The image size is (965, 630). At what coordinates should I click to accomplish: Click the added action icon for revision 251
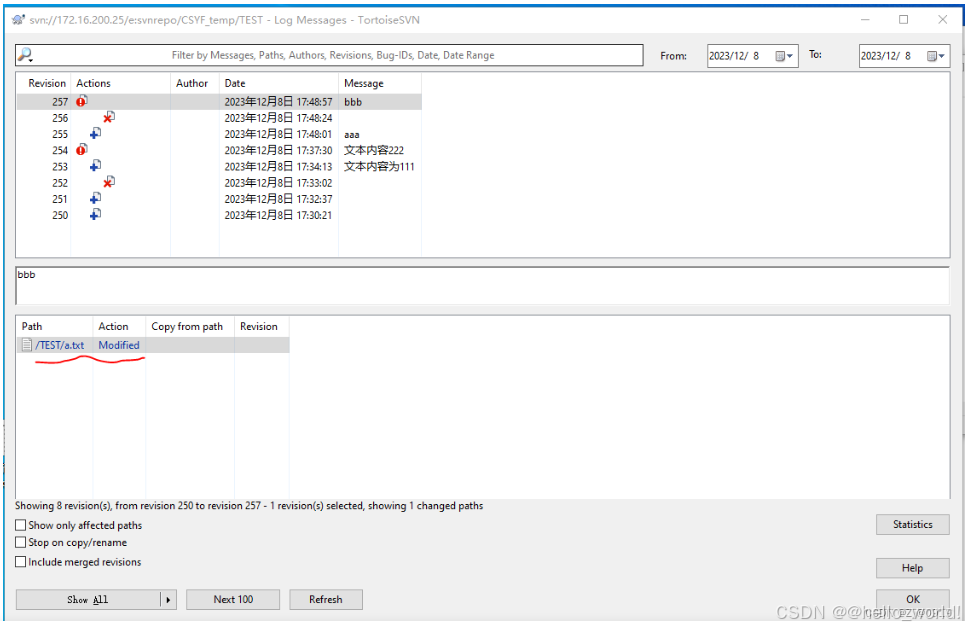click(x=95, y=198)
